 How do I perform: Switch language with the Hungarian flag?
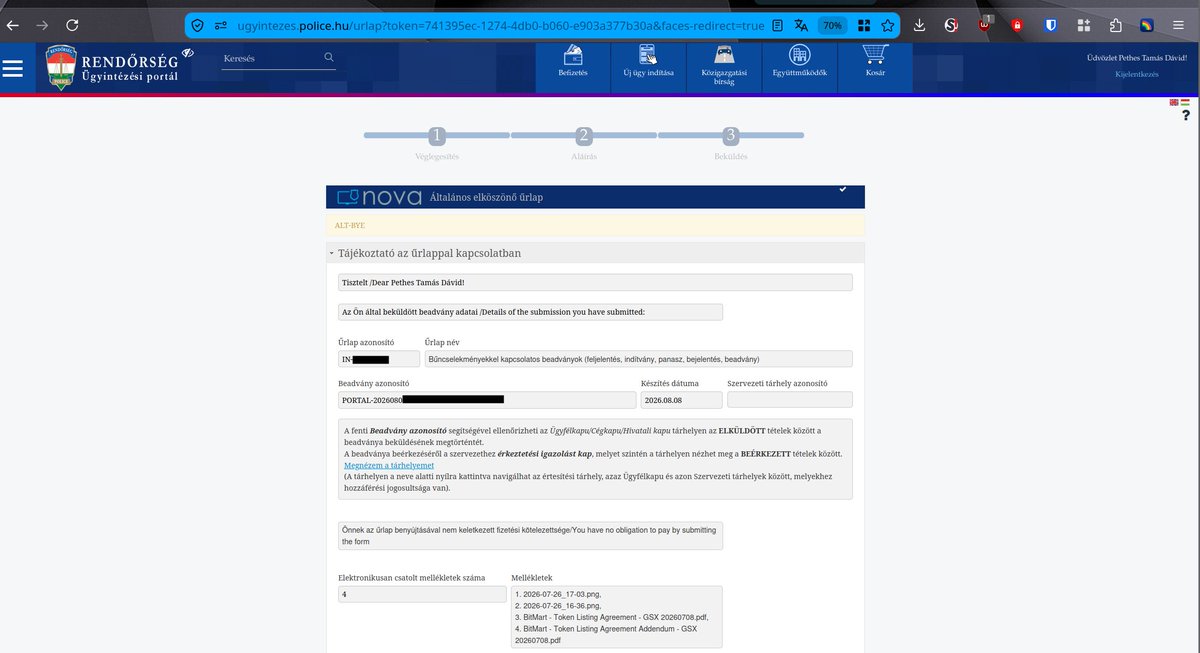coord(1185,102)
